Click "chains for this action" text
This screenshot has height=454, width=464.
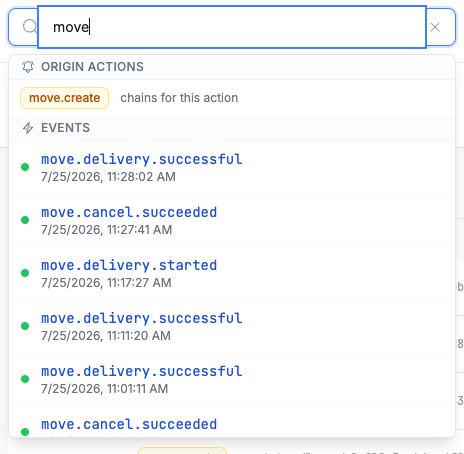179,98
